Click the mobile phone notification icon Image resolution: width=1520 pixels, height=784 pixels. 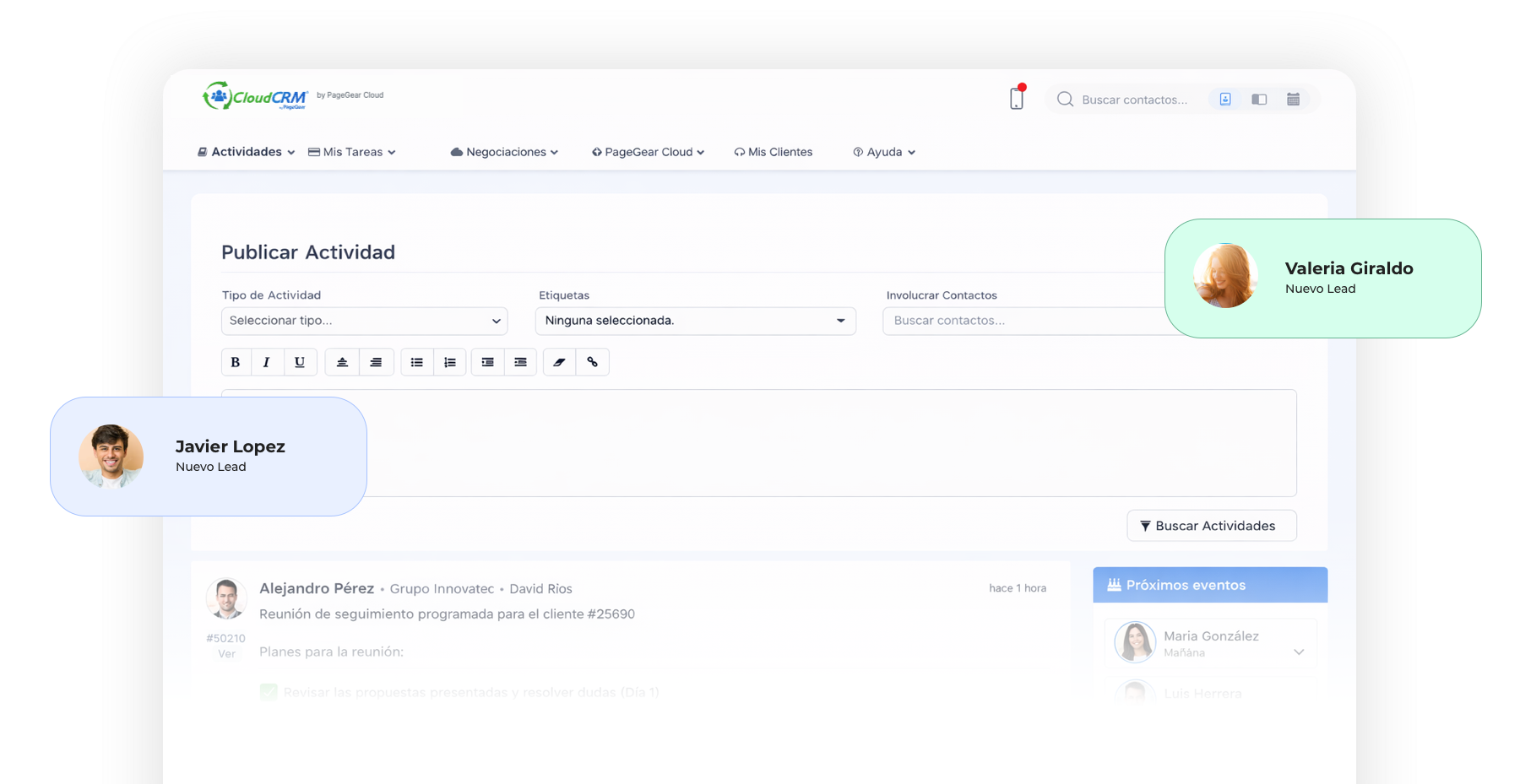coord(1017,98)
